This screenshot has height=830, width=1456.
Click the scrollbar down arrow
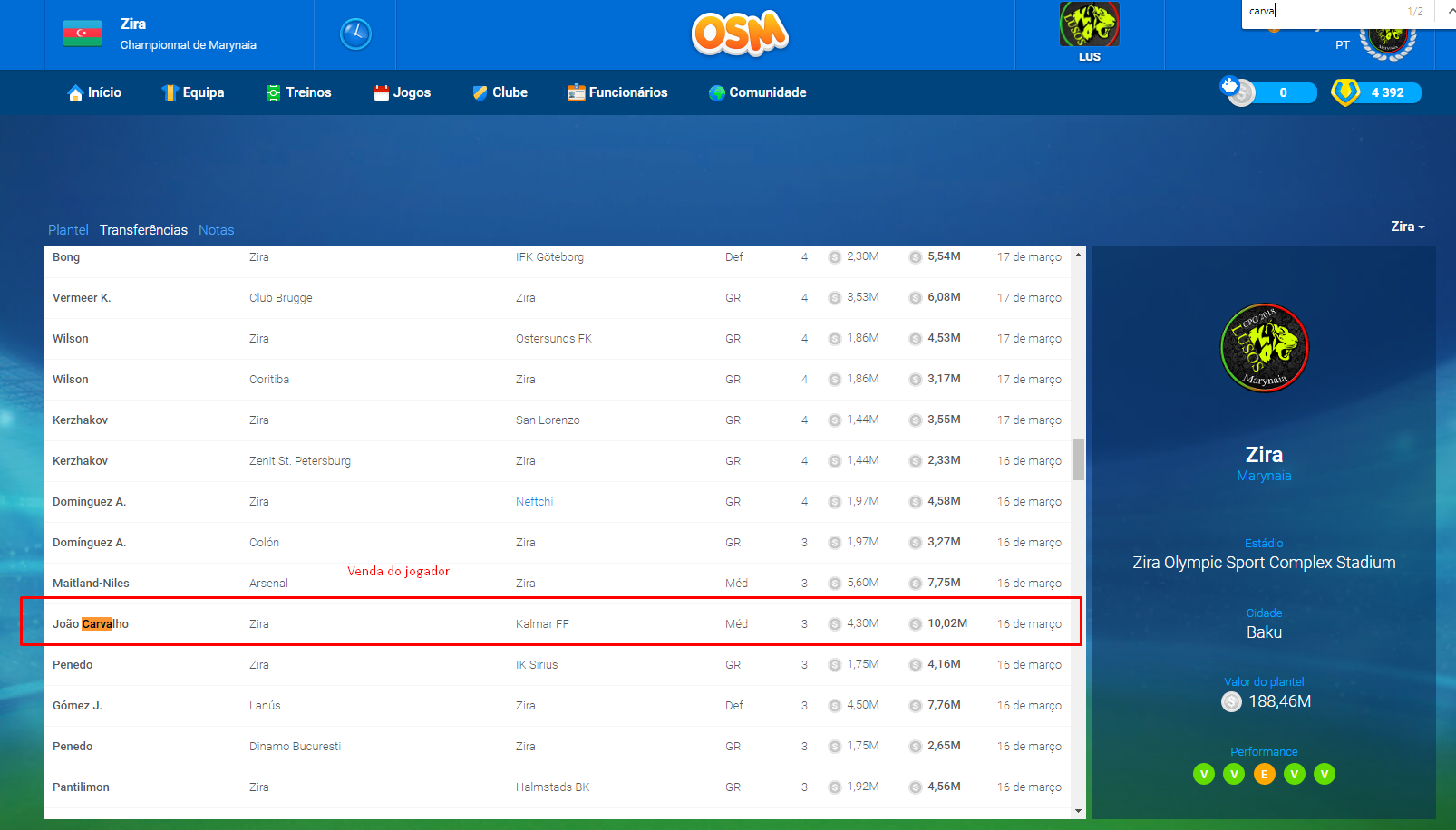coord(1078,811)
